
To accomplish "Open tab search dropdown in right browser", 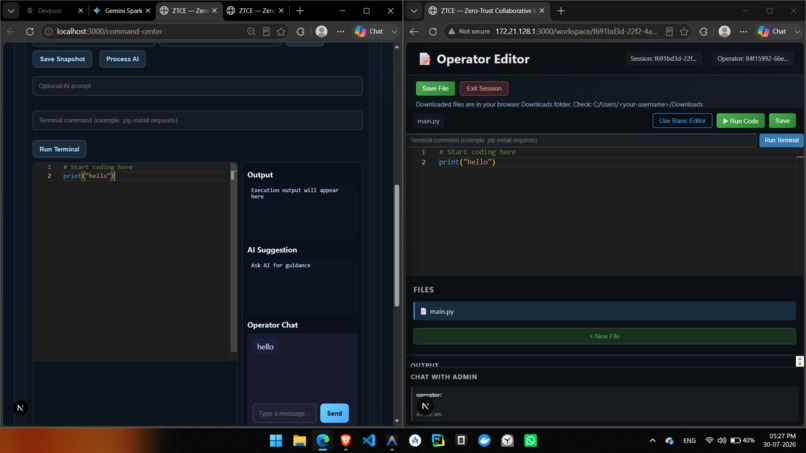I will 414,10.
